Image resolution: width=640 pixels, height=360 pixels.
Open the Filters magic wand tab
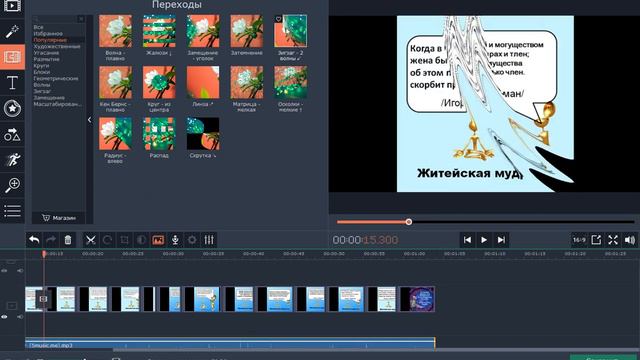[x=12, y=31]
